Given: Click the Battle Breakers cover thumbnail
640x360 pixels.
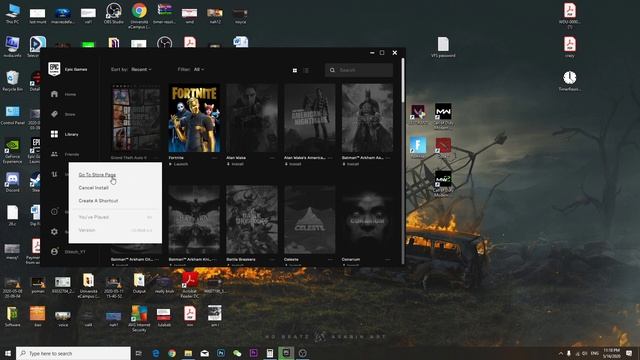Looking at the screenshot, I should [x=252, y=220].
